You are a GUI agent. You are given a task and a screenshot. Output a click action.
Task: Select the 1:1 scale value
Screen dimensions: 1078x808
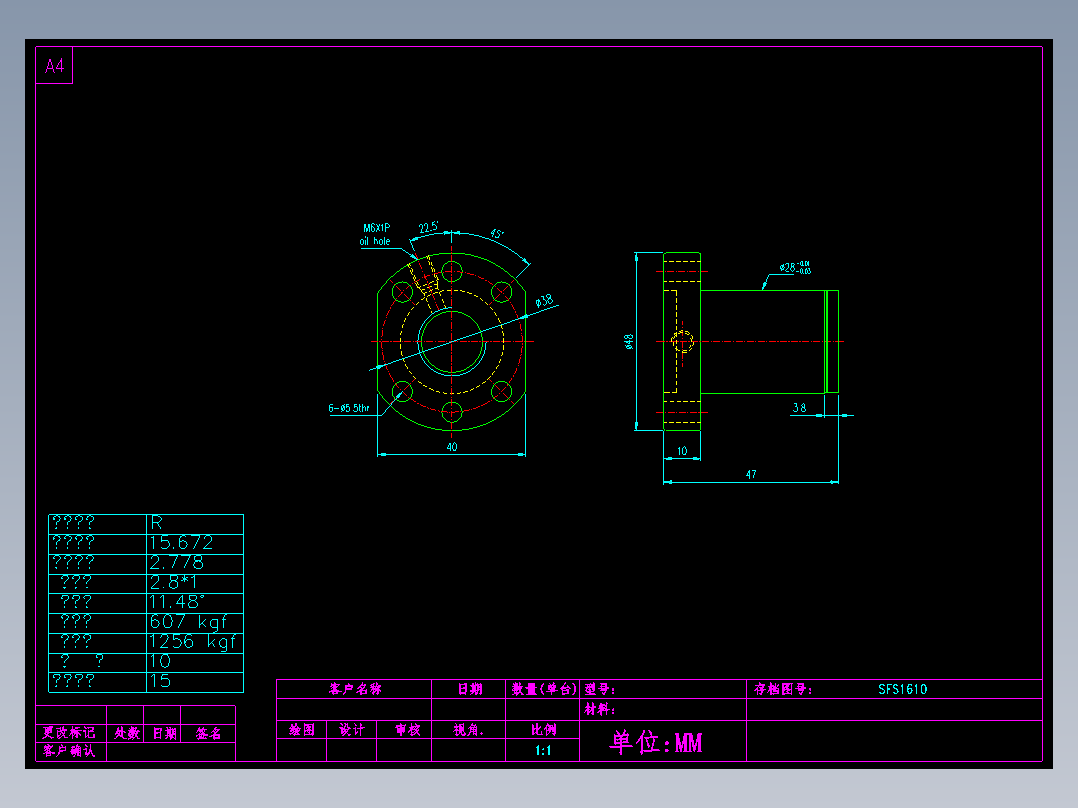(543, 750)
